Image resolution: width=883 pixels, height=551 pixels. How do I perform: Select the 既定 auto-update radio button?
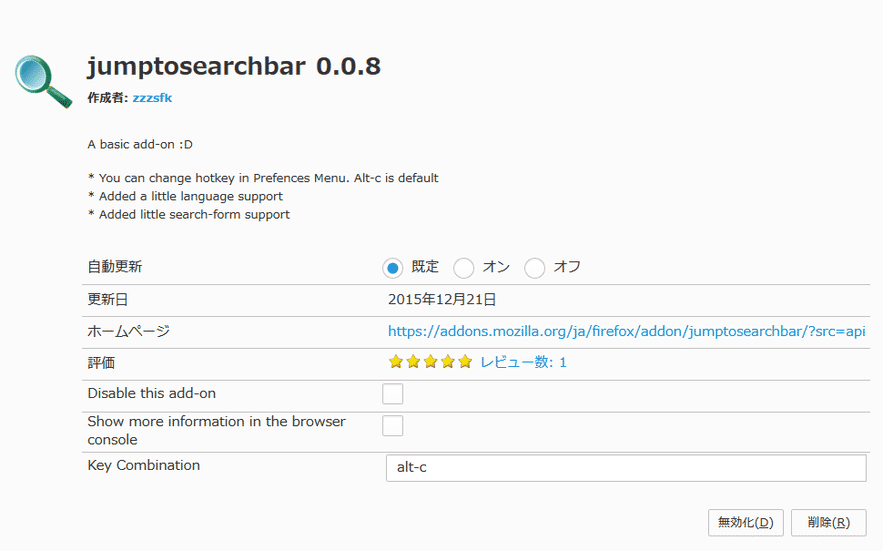(393, 268)
